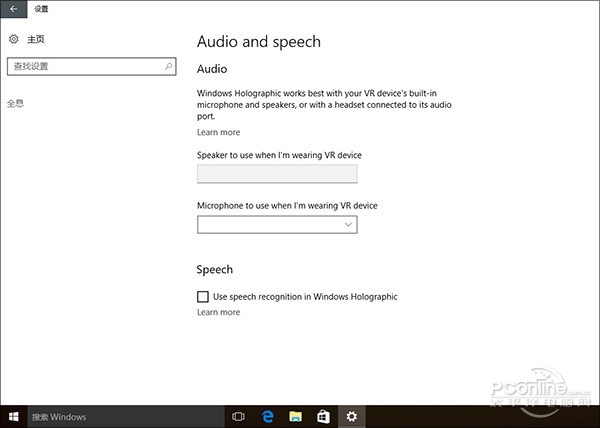
Task: Click the Audio and speech heading
Action: click(259, 42)
